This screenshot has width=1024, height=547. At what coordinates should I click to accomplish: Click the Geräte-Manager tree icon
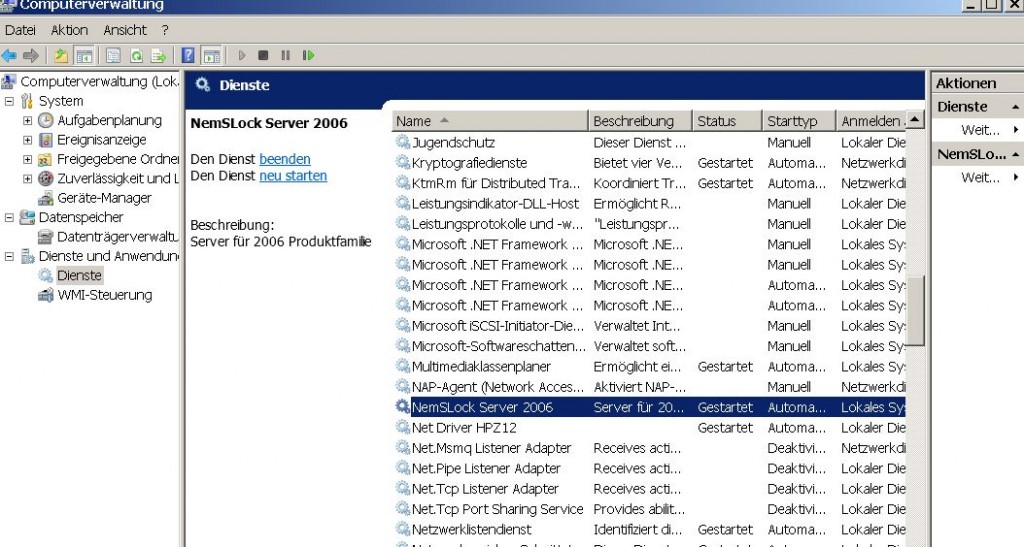point(46,198)
